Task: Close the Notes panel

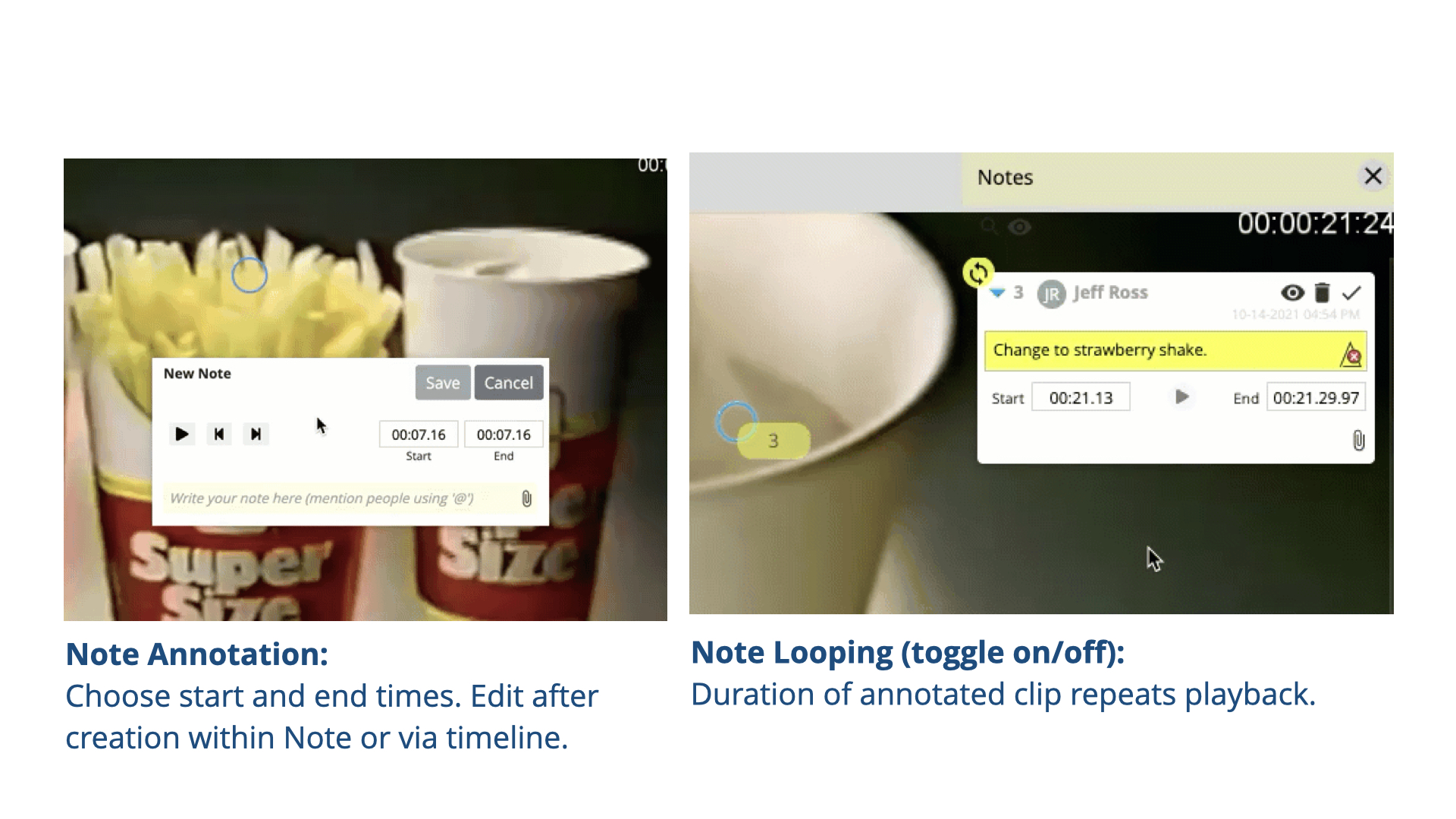Action: pyautogui.click(x=1373, y=175)
